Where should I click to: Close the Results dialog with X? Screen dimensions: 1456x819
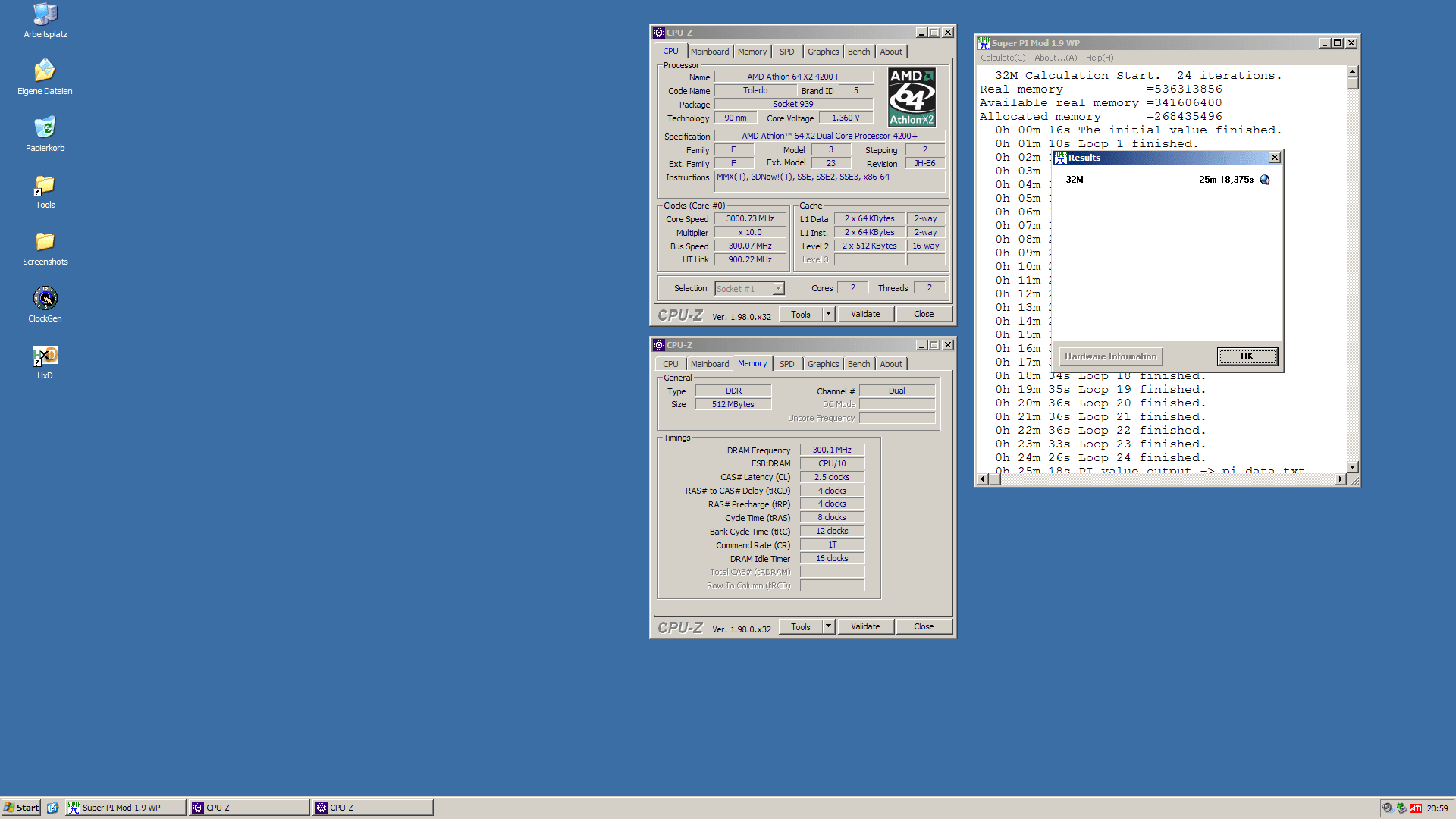(1275, 158)
